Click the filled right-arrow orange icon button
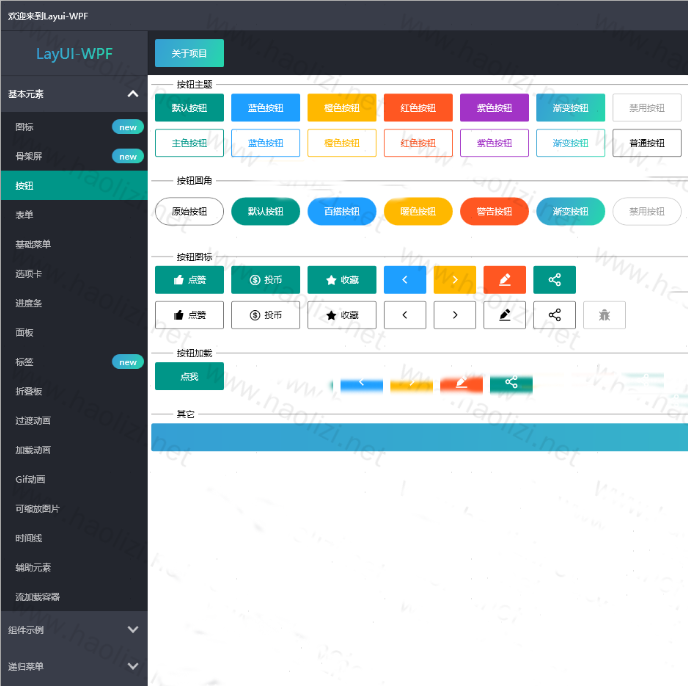 [455, 280]
